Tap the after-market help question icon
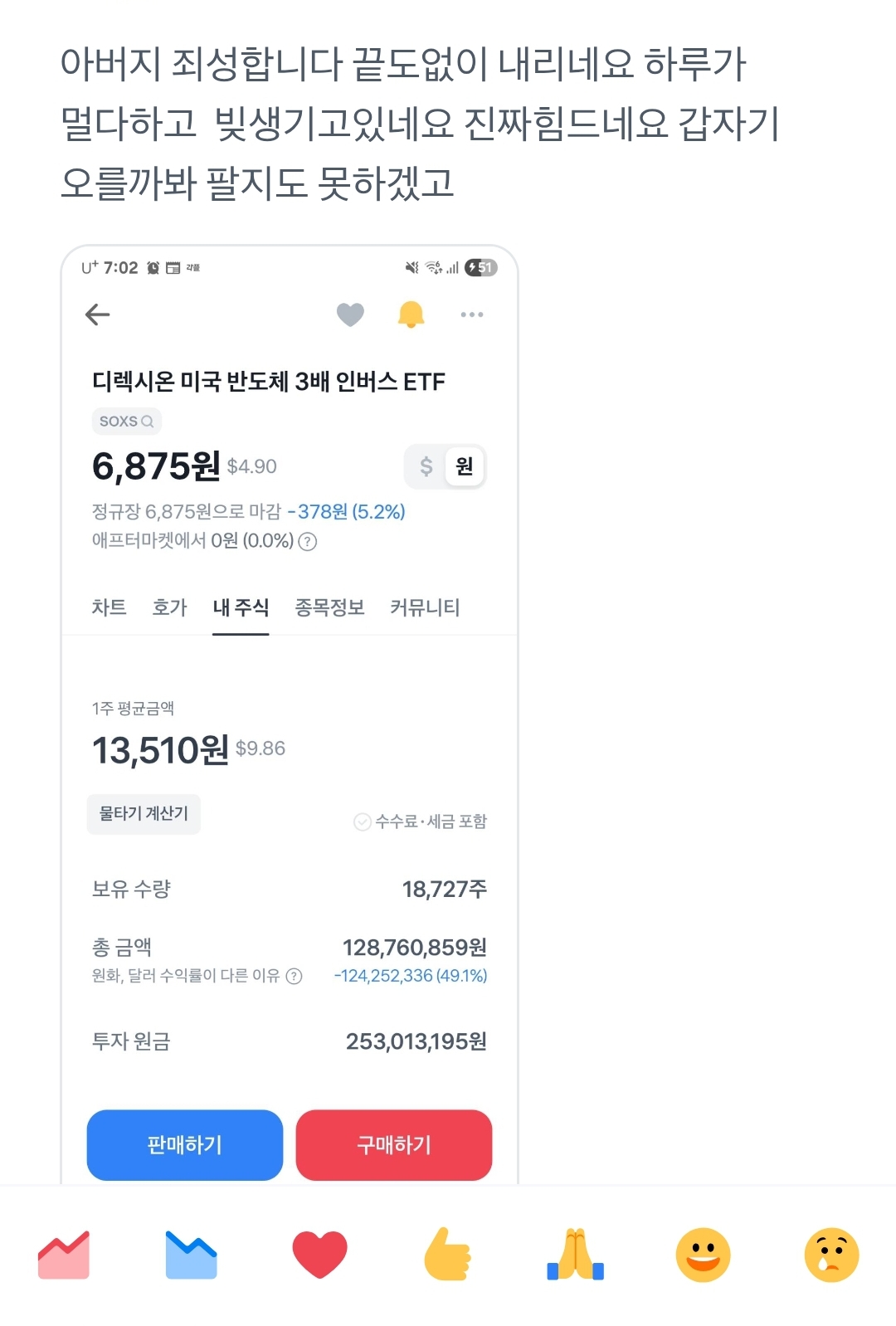The width and height of the screenshot is (896, 1326). coord(308,542)
